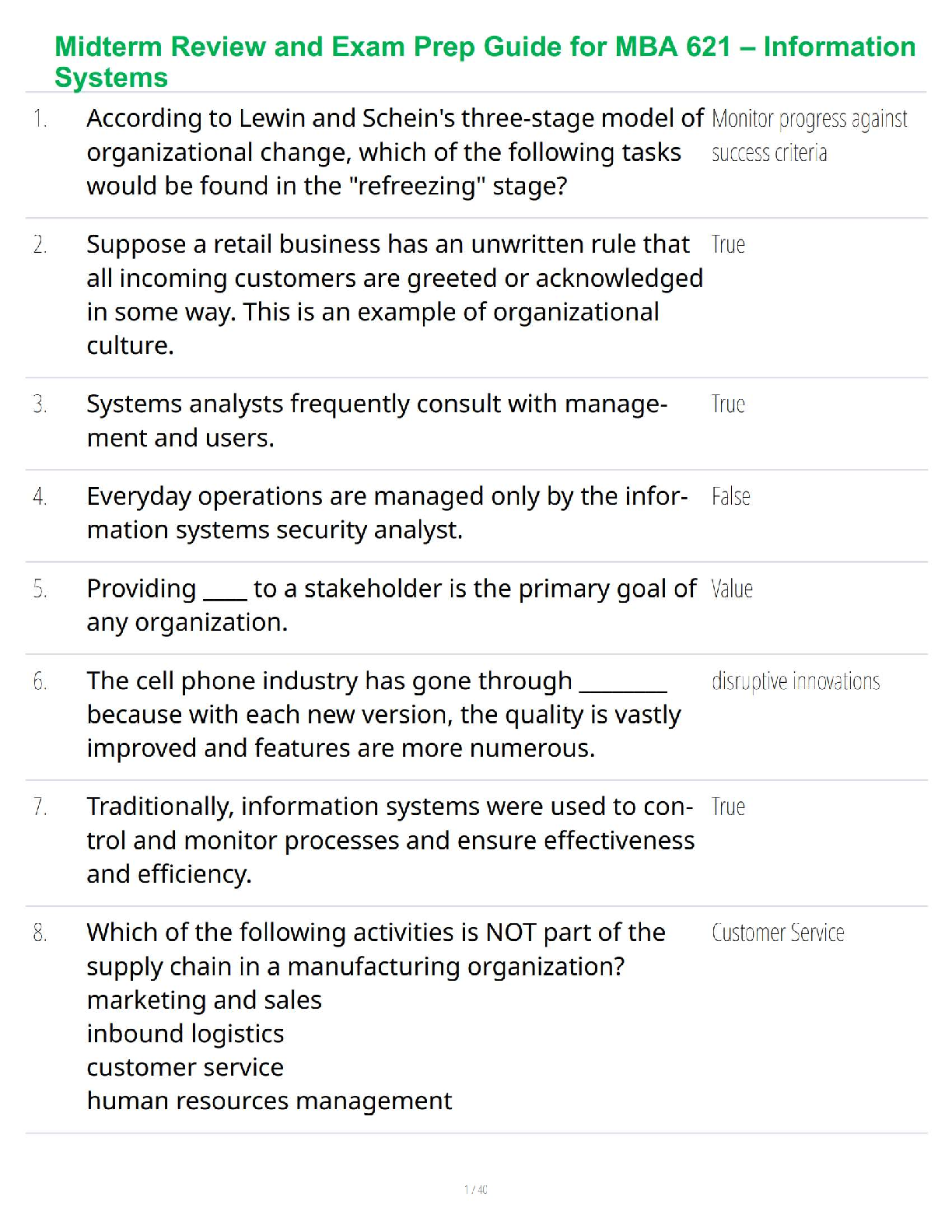Click the "disruptive innovations" answer

(796, 681)
